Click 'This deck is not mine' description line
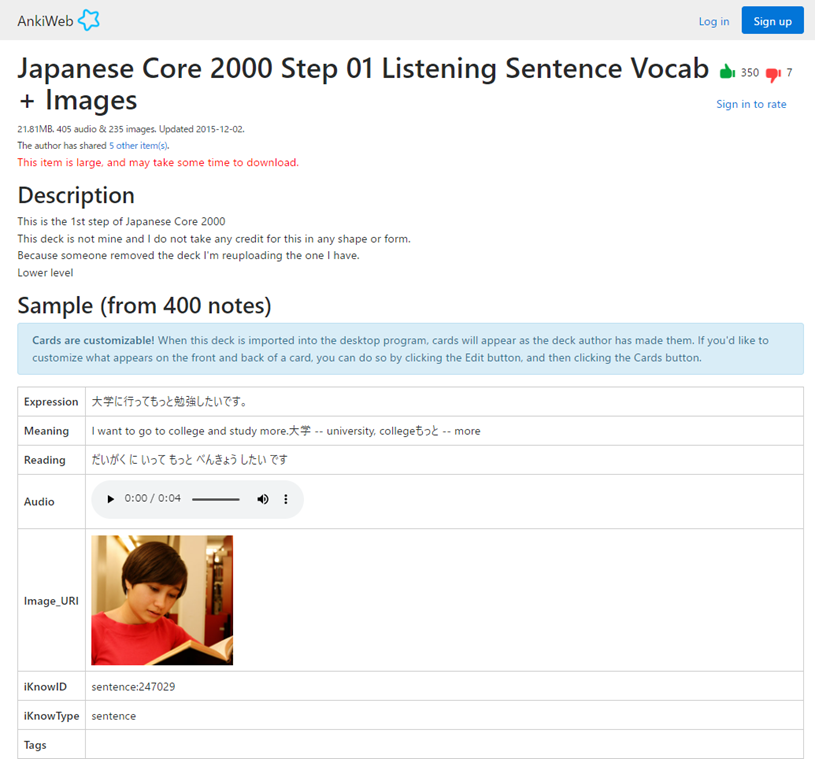The width and height of the screenshot is (815, 759). point(214,239)
